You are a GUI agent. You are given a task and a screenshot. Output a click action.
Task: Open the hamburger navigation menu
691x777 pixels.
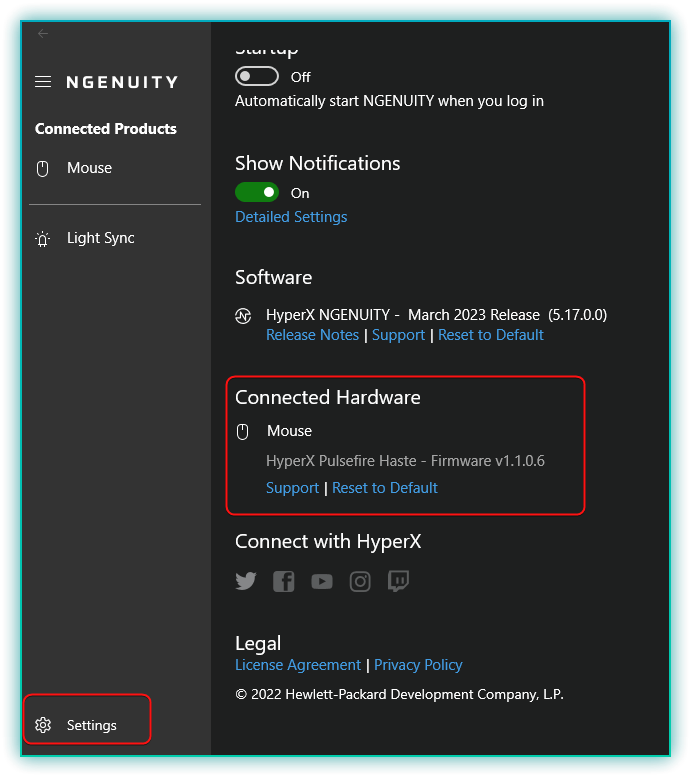pyautogui.click(x=43, y=82)
